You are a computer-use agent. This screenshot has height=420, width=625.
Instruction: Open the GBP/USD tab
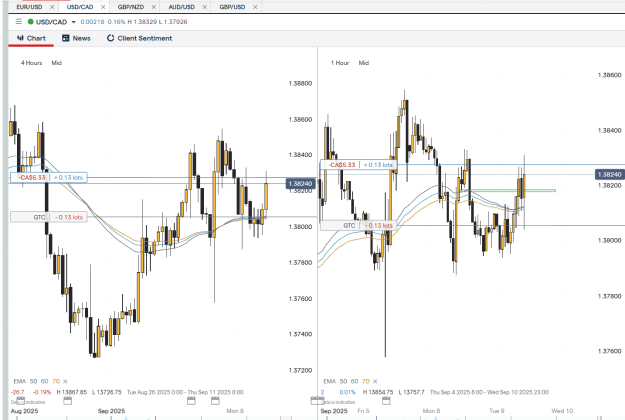click(x=232, y=7)
